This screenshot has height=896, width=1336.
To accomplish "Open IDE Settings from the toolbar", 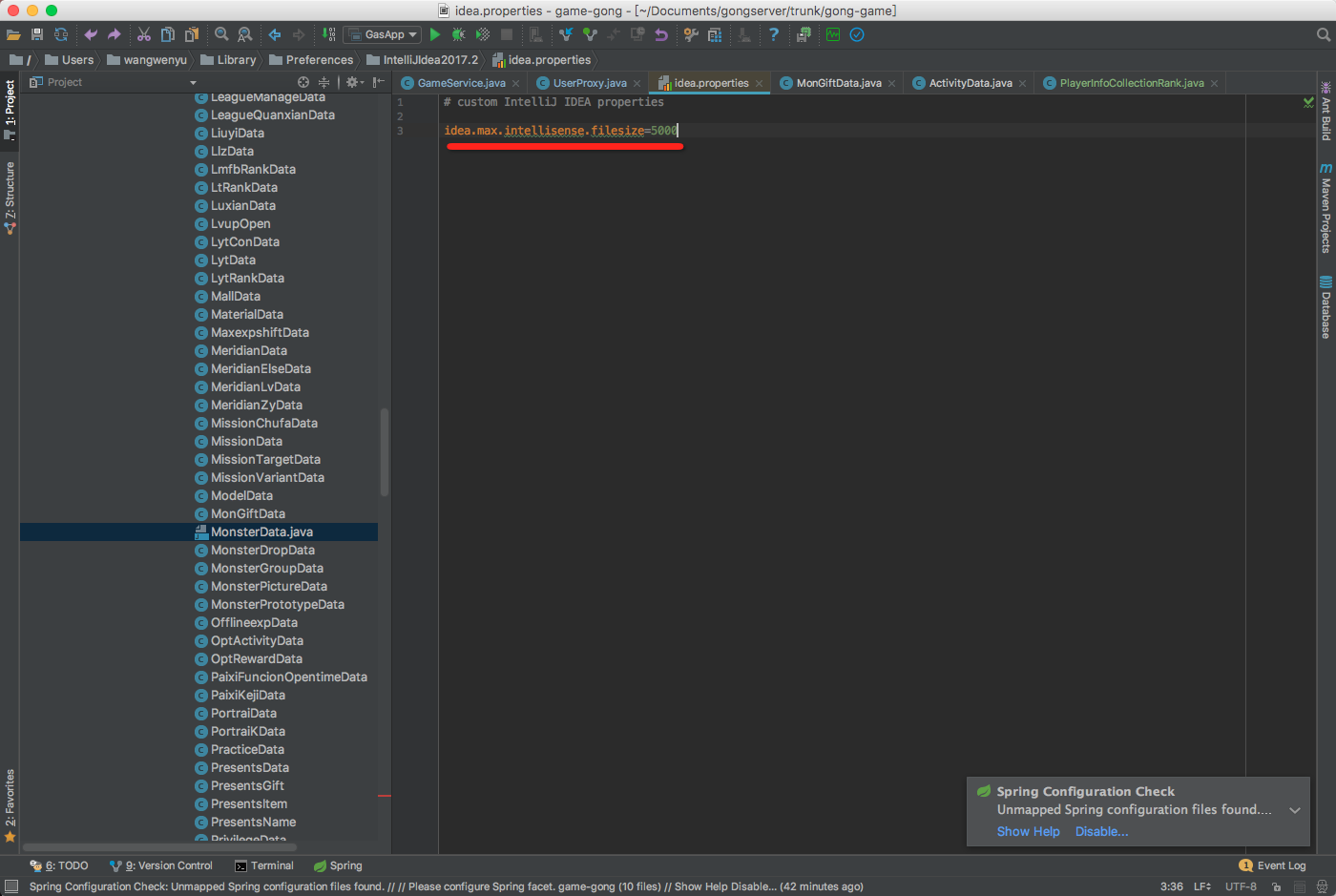I will pyautogui.click(x=690, y=34).
